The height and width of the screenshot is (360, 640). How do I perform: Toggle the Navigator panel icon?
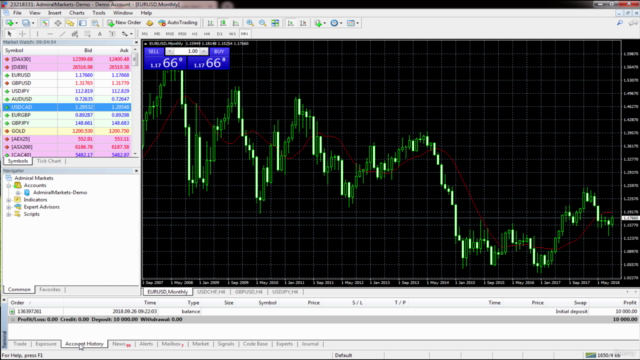[x=70, y=23]
